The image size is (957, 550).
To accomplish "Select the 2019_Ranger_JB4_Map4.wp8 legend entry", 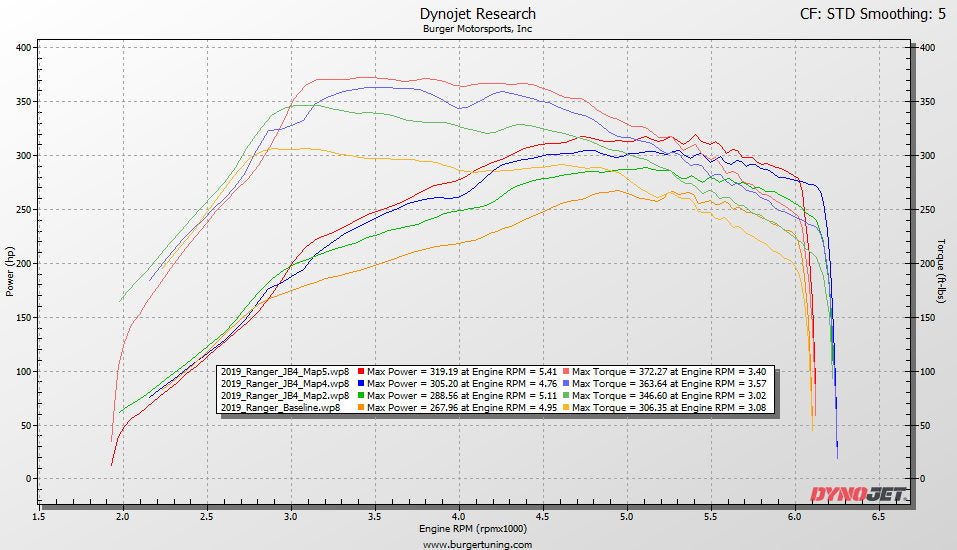I will (285, 383).
